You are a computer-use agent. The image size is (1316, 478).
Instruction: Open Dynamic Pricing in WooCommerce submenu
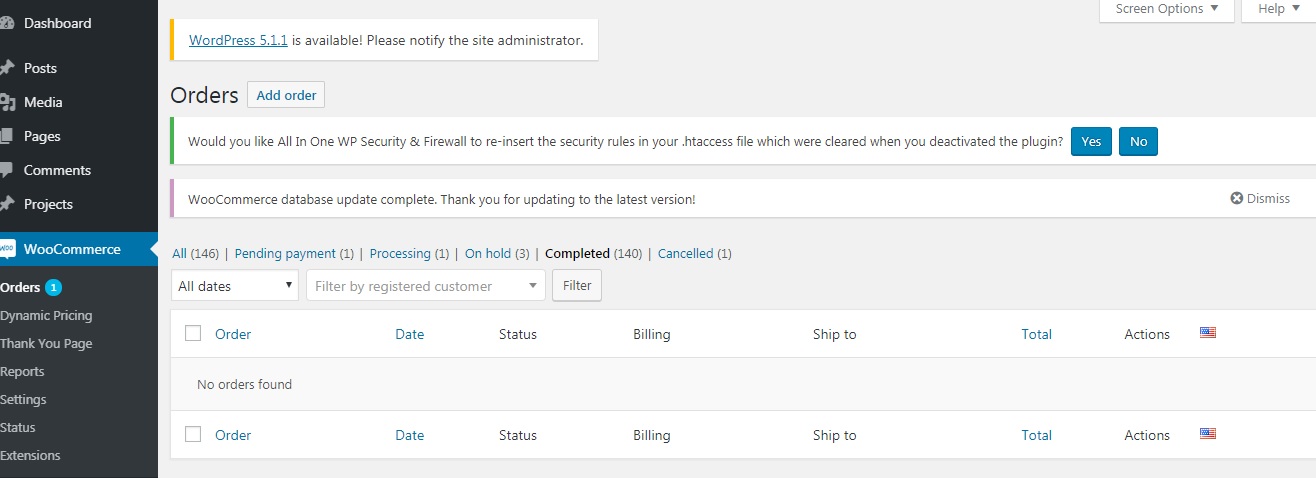click(46, 316)
